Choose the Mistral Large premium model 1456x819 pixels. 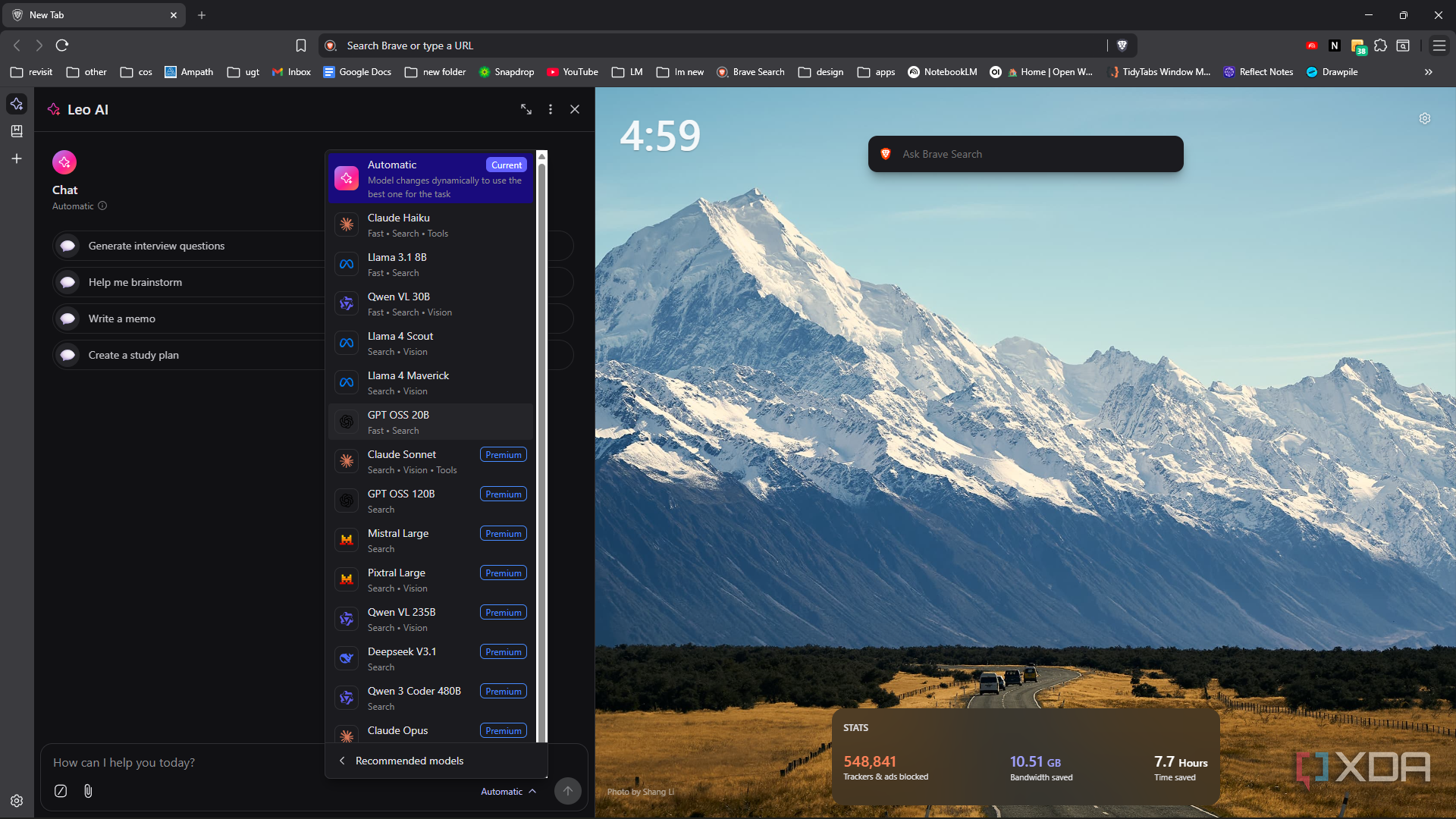click(x=431, y=540)
